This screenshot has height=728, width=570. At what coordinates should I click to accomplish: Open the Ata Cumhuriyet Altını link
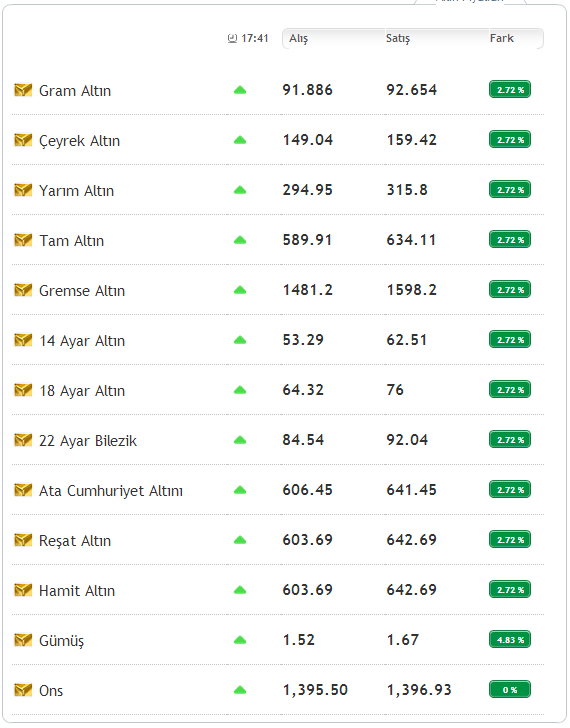[111, 491]
